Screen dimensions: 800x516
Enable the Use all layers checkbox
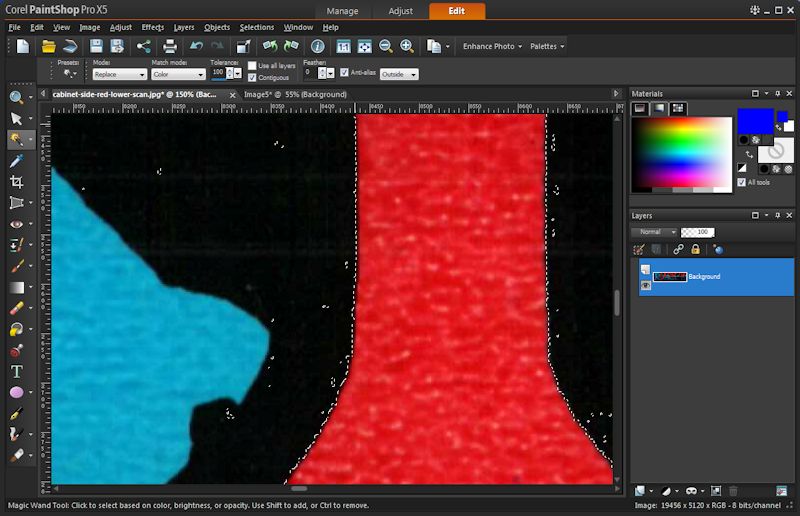coord(253,65)
